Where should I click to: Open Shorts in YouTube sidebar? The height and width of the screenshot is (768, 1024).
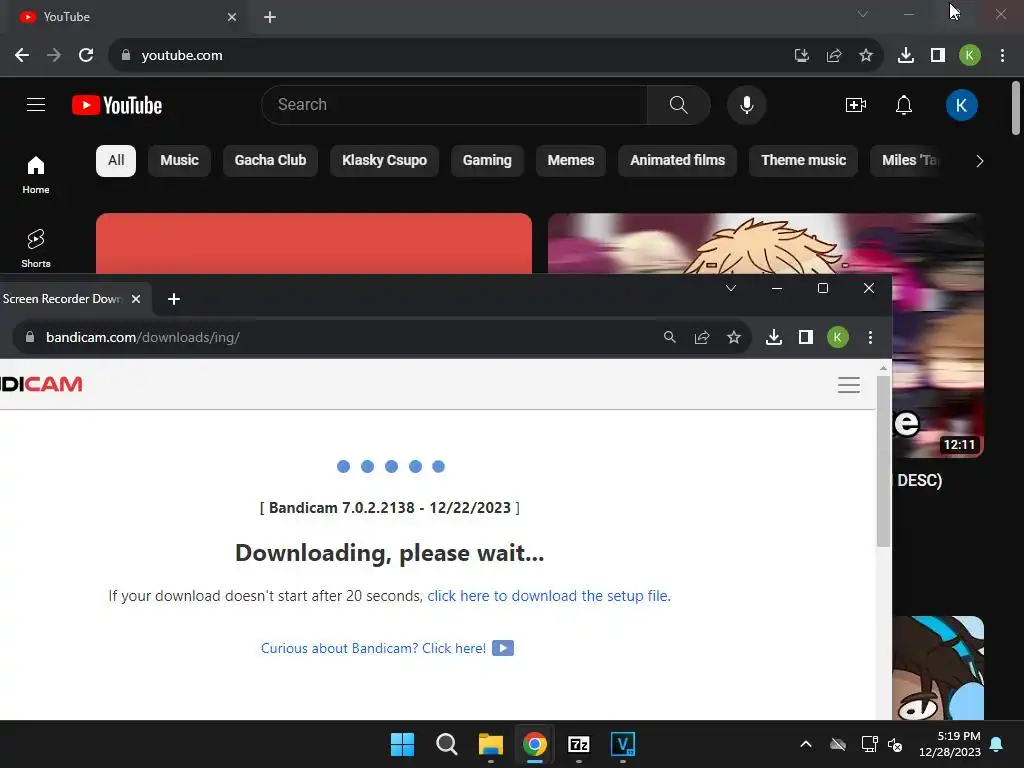tap(36, 248)
